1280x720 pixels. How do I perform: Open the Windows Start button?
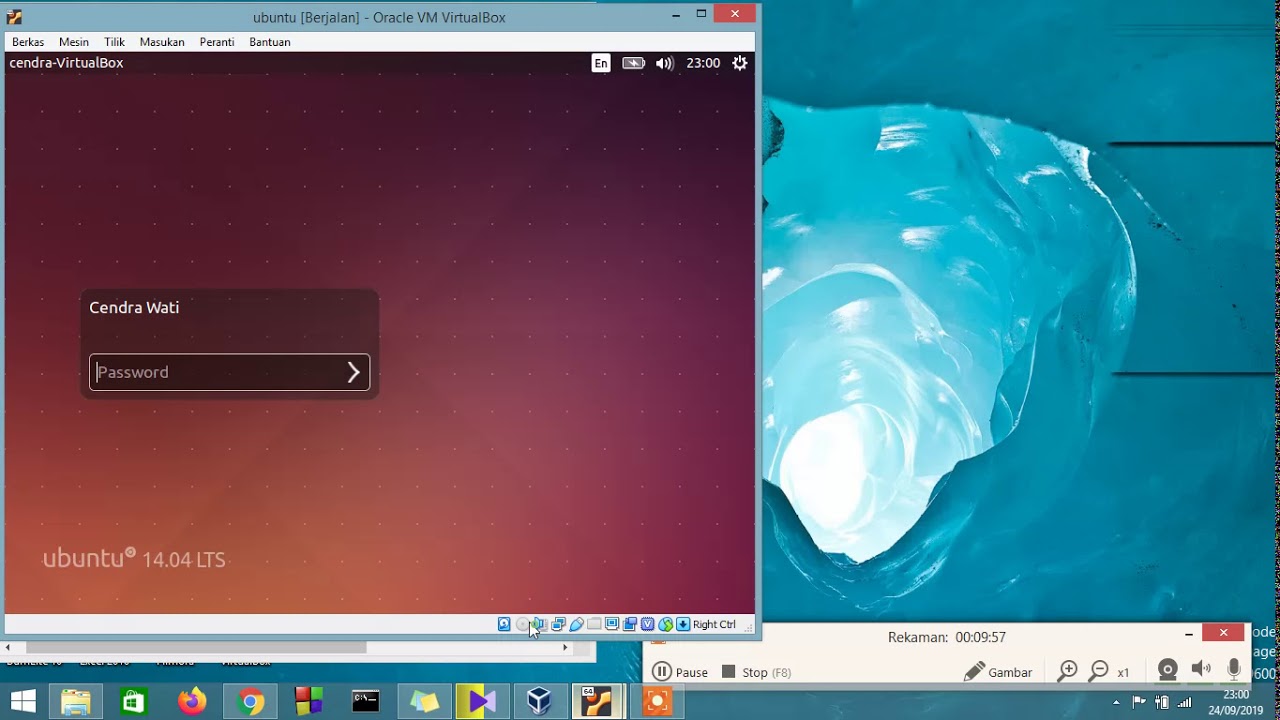point(23,702)
